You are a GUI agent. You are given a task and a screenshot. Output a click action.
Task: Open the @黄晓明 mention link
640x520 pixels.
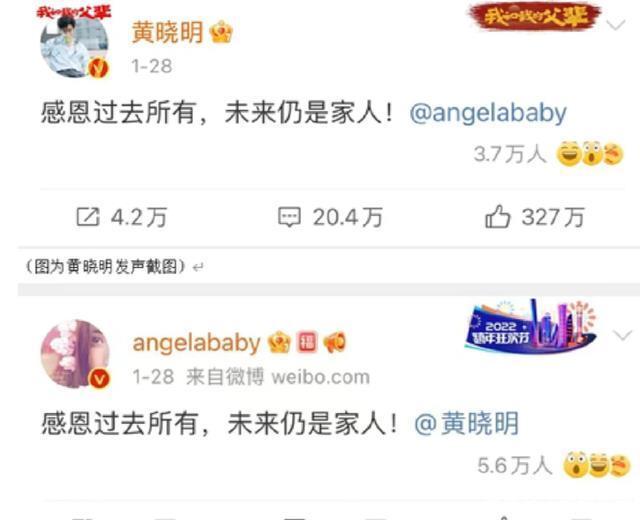click(467, 423)
